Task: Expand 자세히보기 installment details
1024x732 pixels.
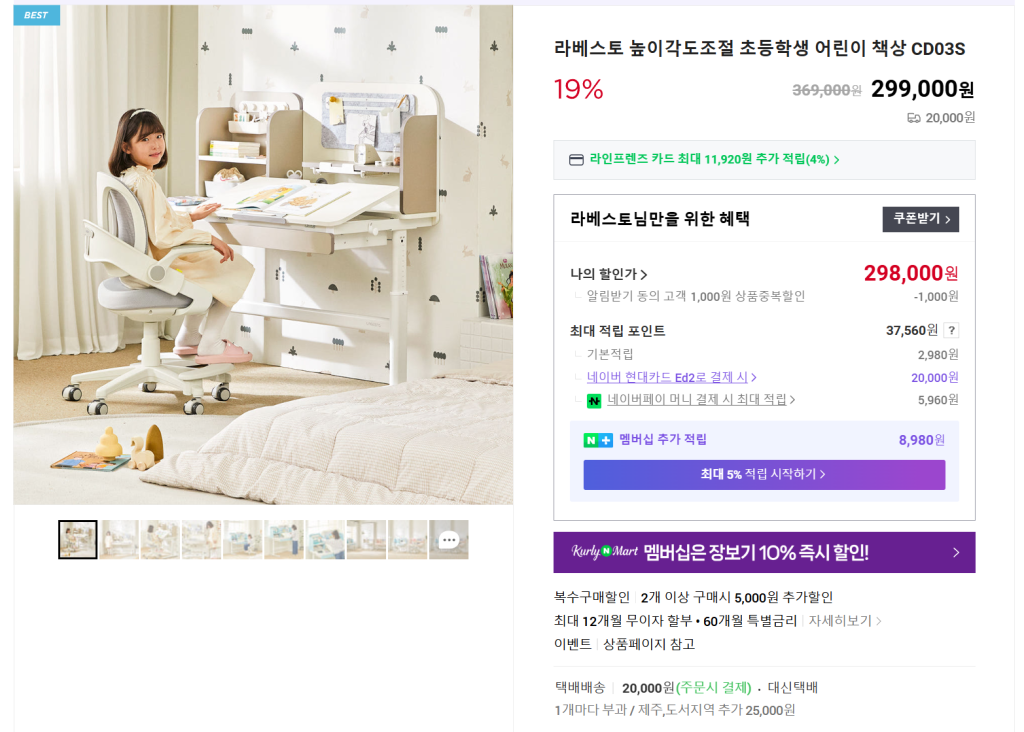Action: coord(845,621)
